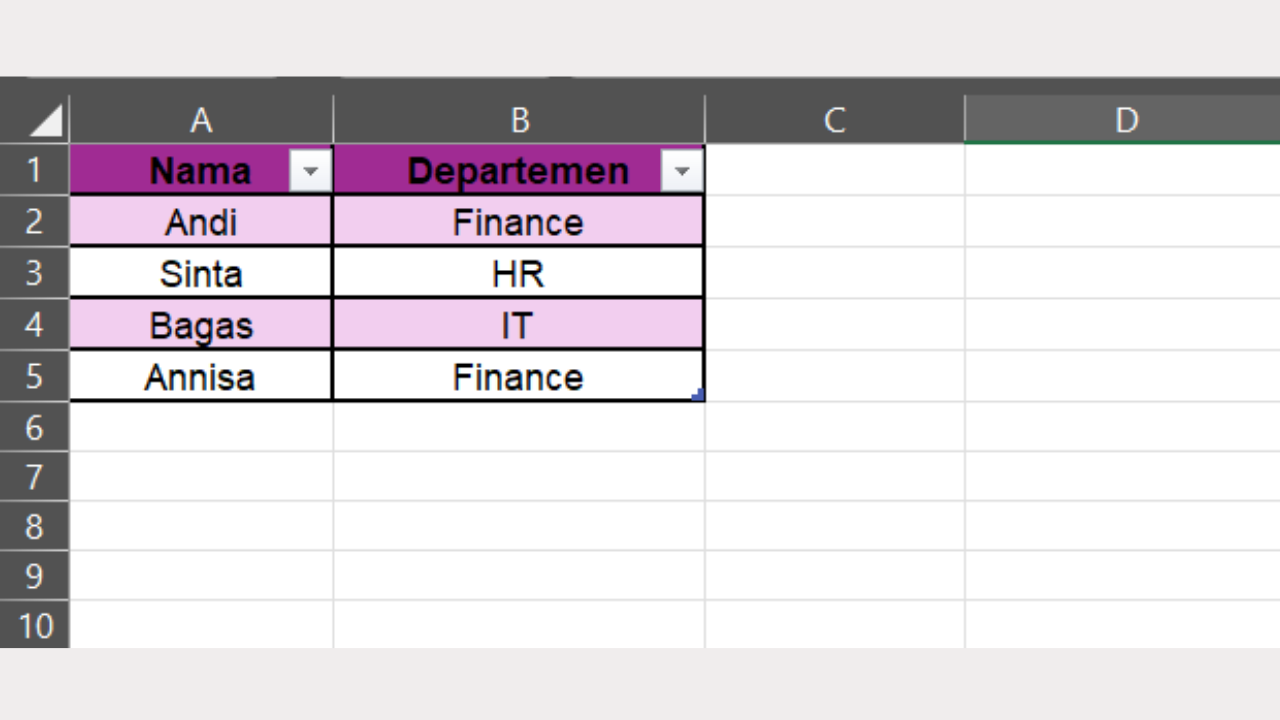Select the cell containing Annisa
The image size is (1280, 720).
[x=200, y=377]
